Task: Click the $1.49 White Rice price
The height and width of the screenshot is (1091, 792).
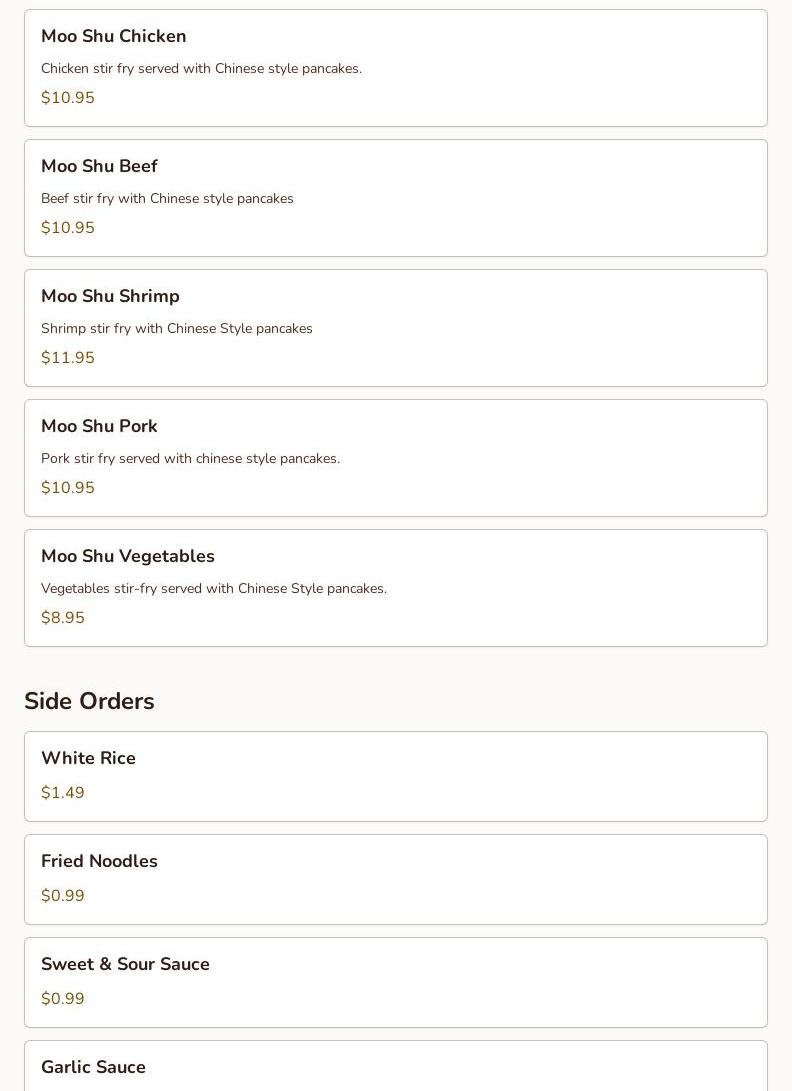Action: tap(63, 793)
